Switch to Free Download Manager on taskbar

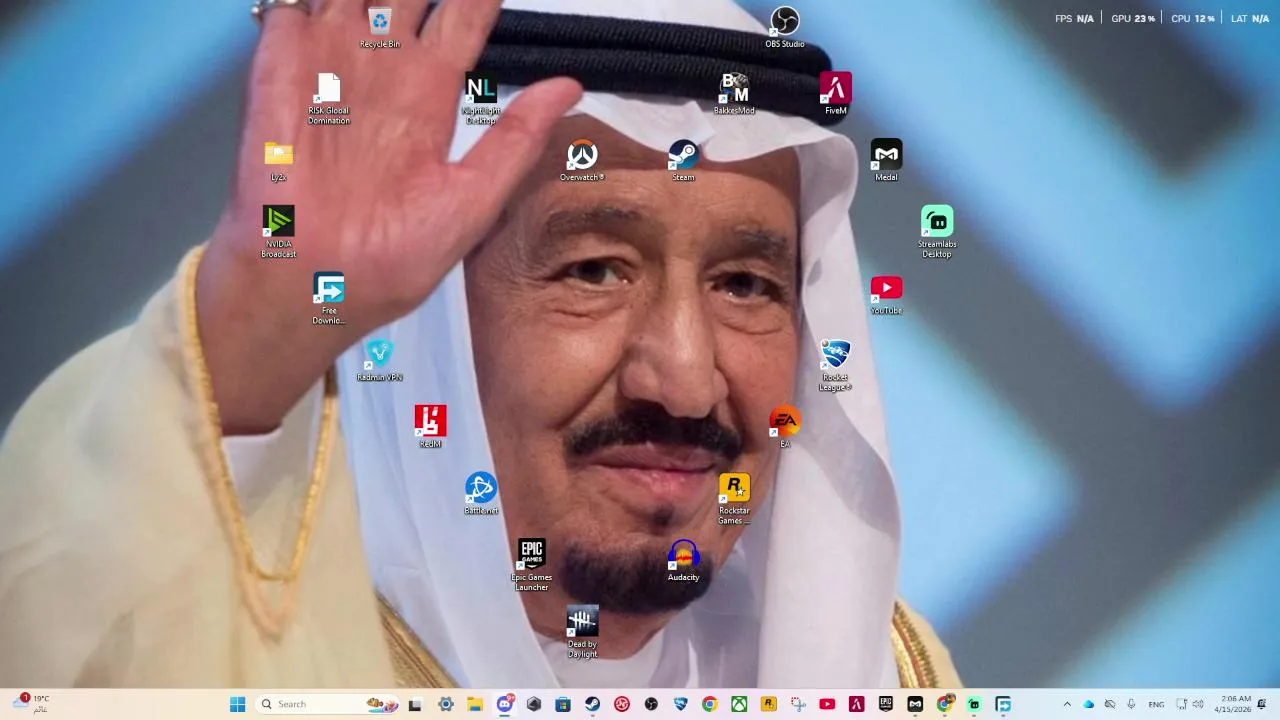tap(1003, 704)
